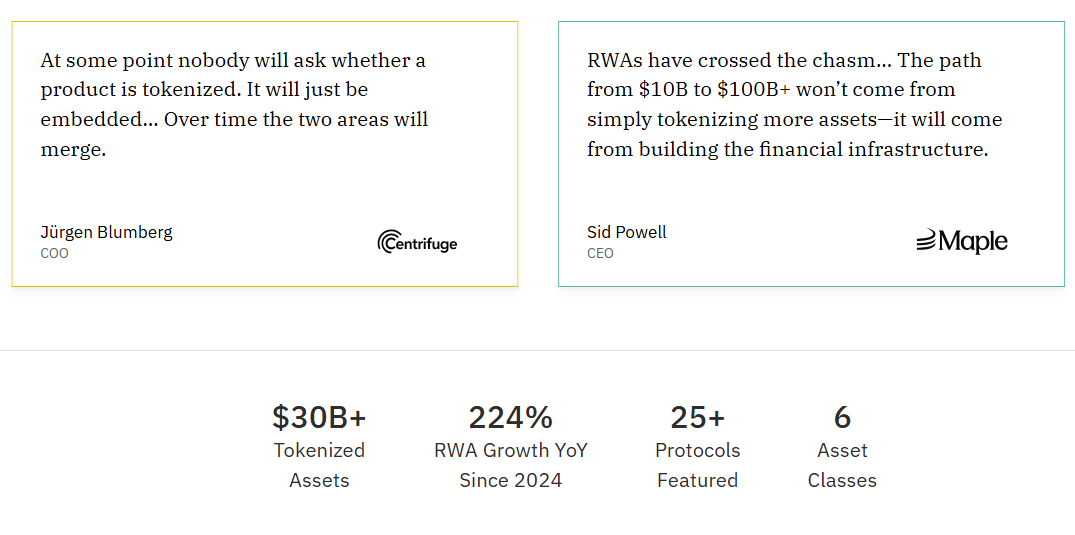Click the CEO title under Sid Powell
The height and width of the screenshot is (535, 1075).
[x=600, y=253]
